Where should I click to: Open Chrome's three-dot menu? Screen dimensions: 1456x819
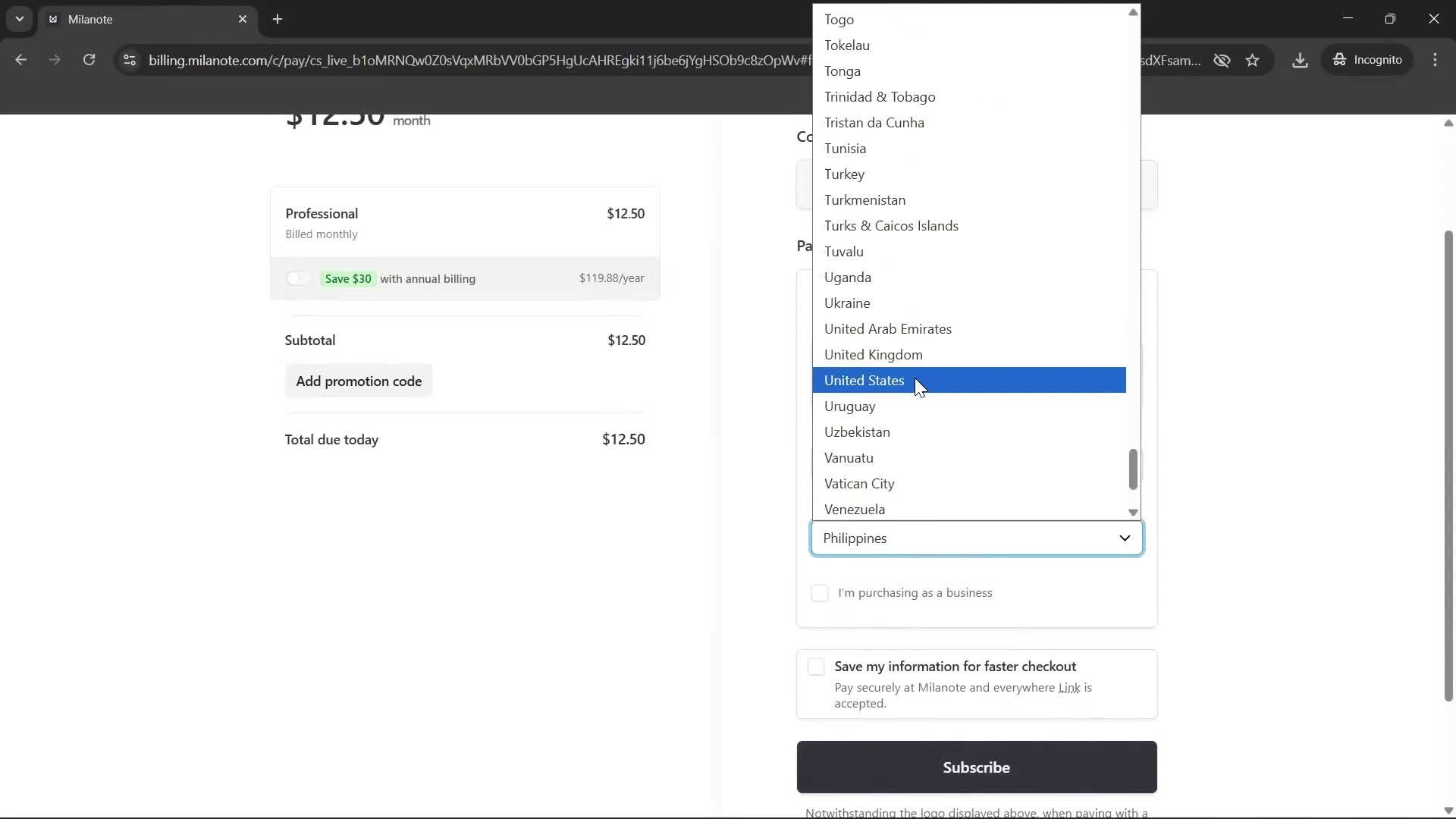point(1436,60)
